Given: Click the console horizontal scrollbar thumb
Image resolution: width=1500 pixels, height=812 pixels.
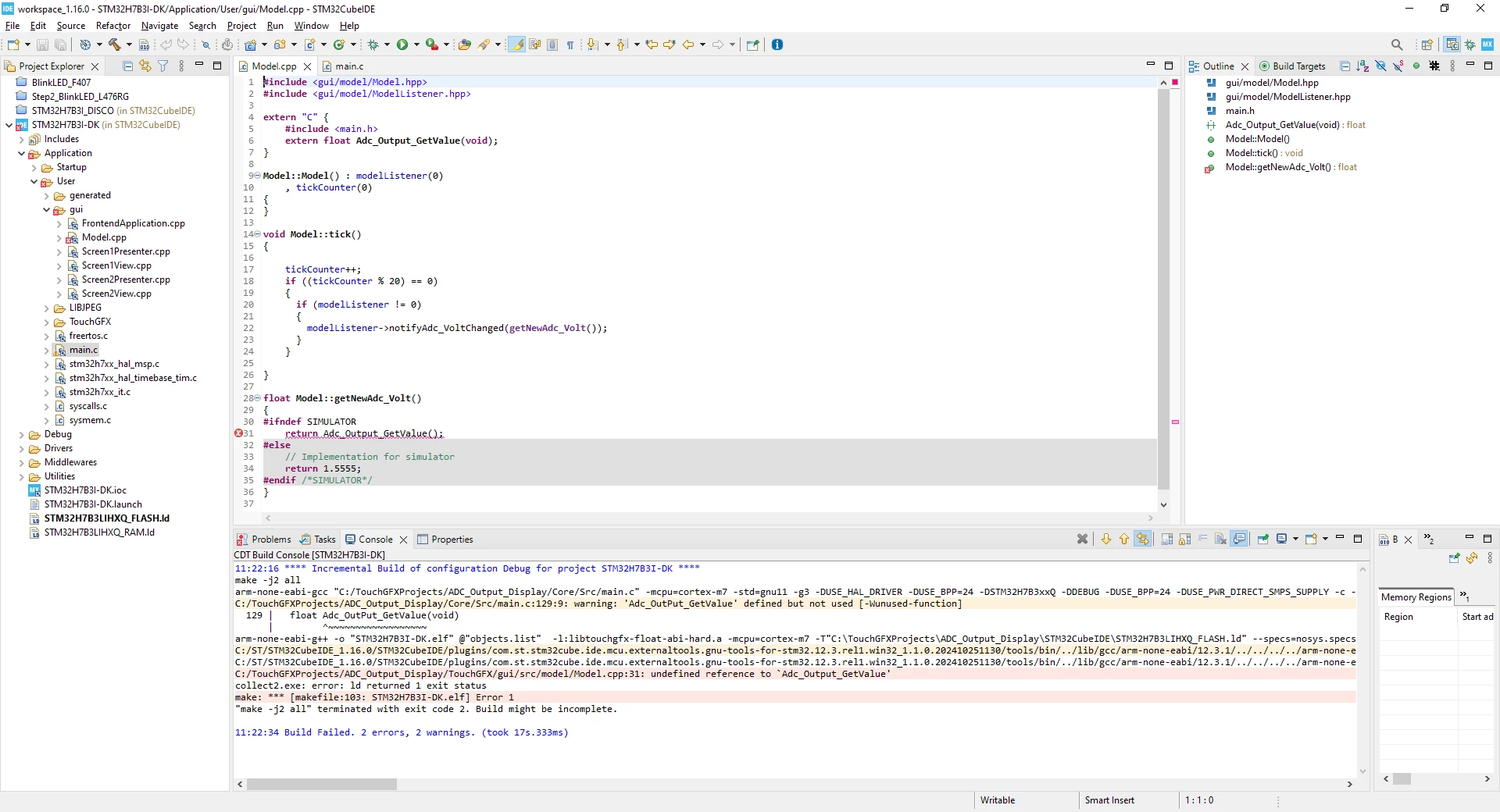Looking at the screenshot, I should [x=322, y=785].
